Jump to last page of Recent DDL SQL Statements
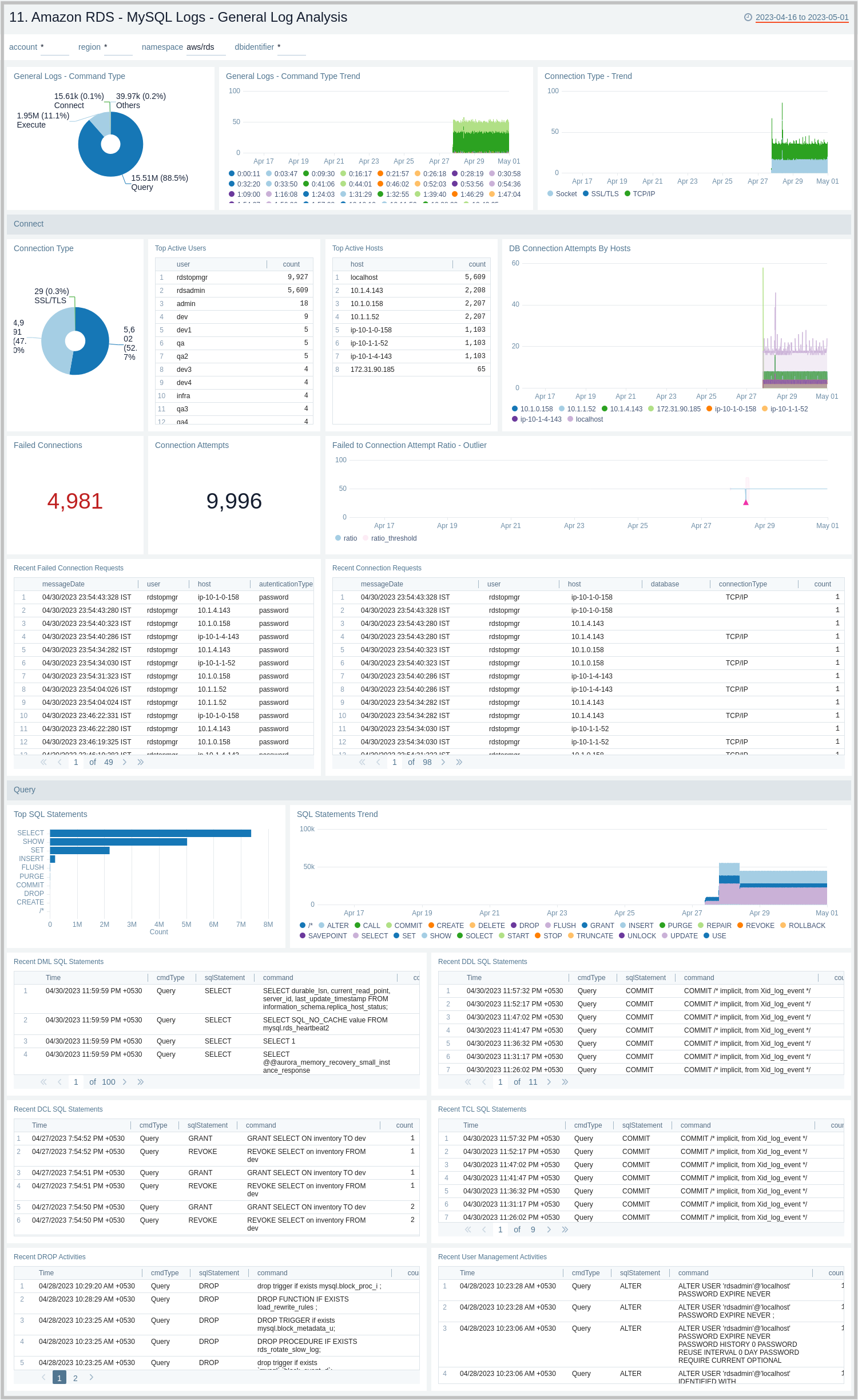Image resolution: width=858 pixels, height=1400 pixels. tap(565, 1082)
